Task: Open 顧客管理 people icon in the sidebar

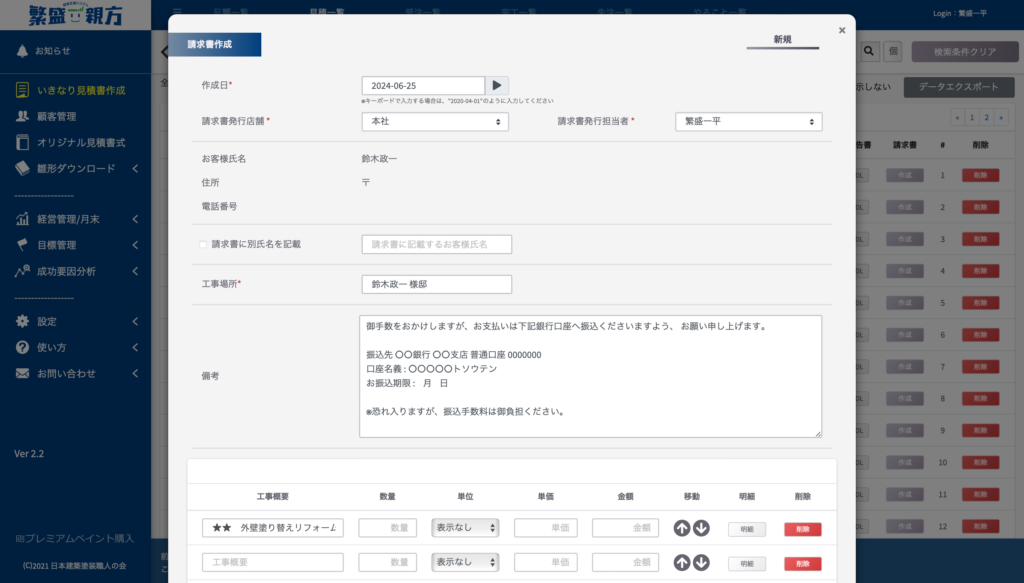Action: click(22, 116)
